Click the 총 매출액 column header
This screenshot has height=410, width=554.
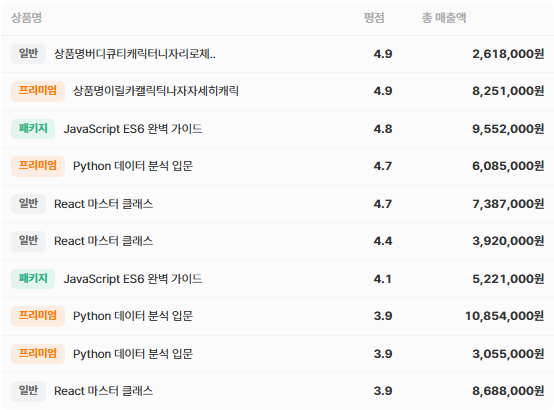point(444,18)
